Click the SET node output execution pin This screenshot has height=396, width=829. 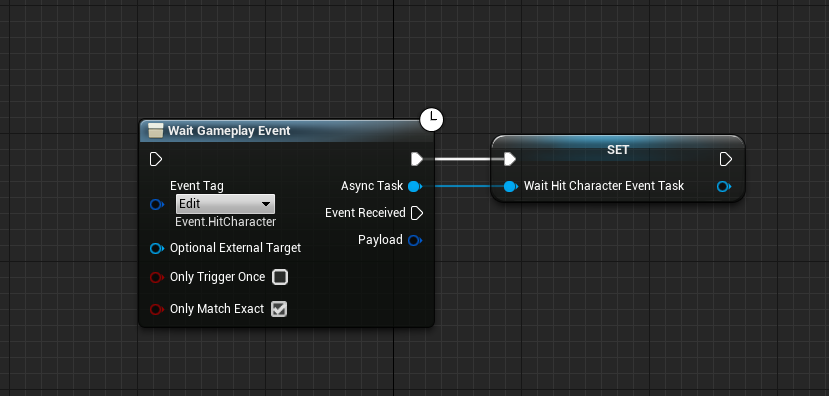(x=726, y=159)
